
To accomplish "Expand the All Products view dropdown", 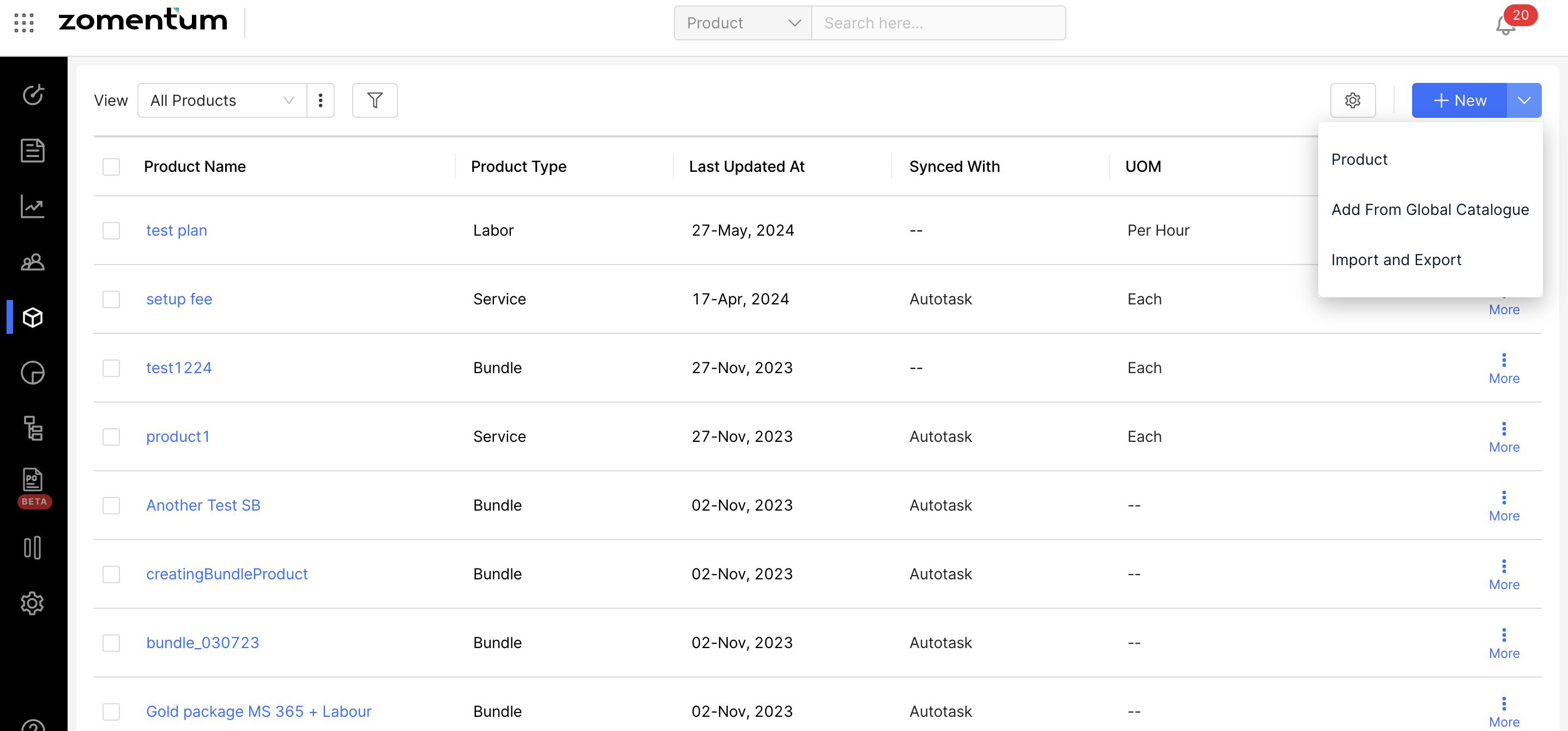I will (222, 100).
